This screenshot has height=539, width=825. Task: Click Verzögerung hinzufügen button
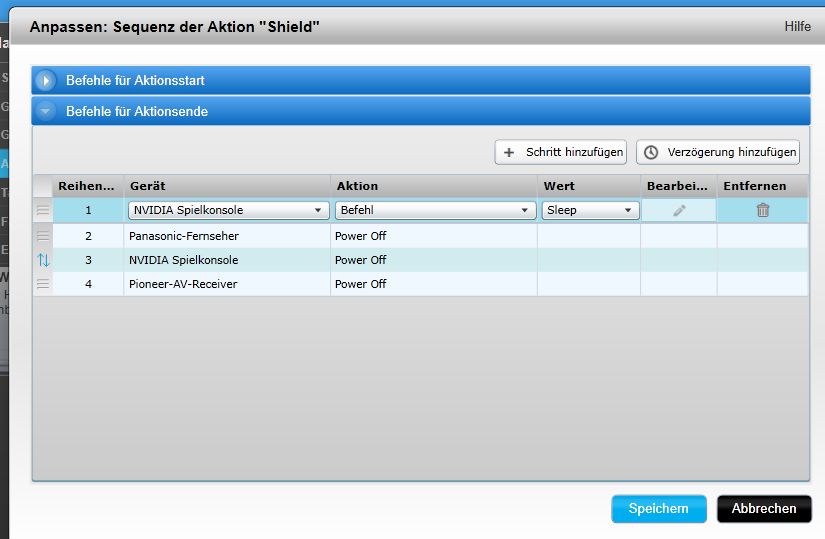pyautogui.click(x=718, y=152)
